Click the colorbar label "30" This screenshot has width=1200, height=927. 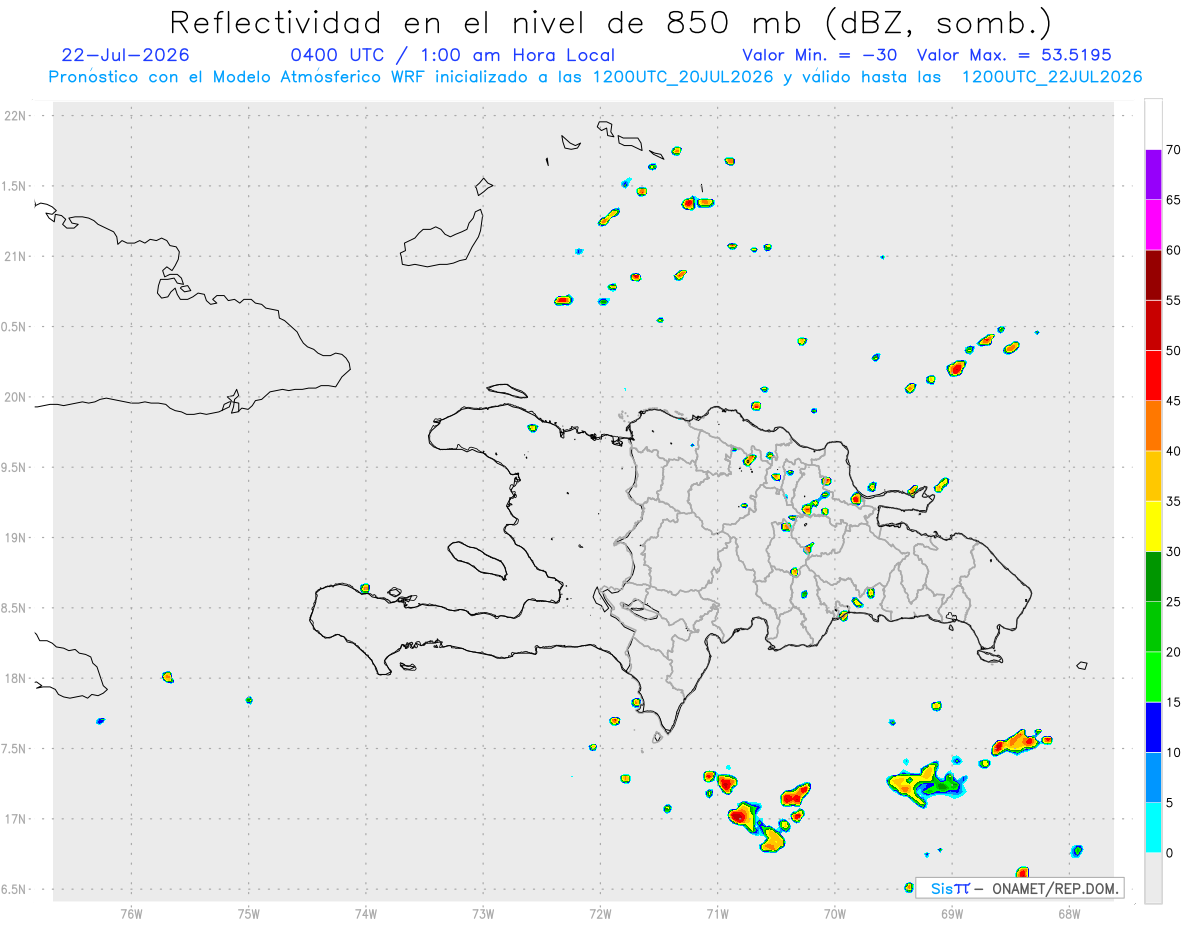tap(1174, 552)
